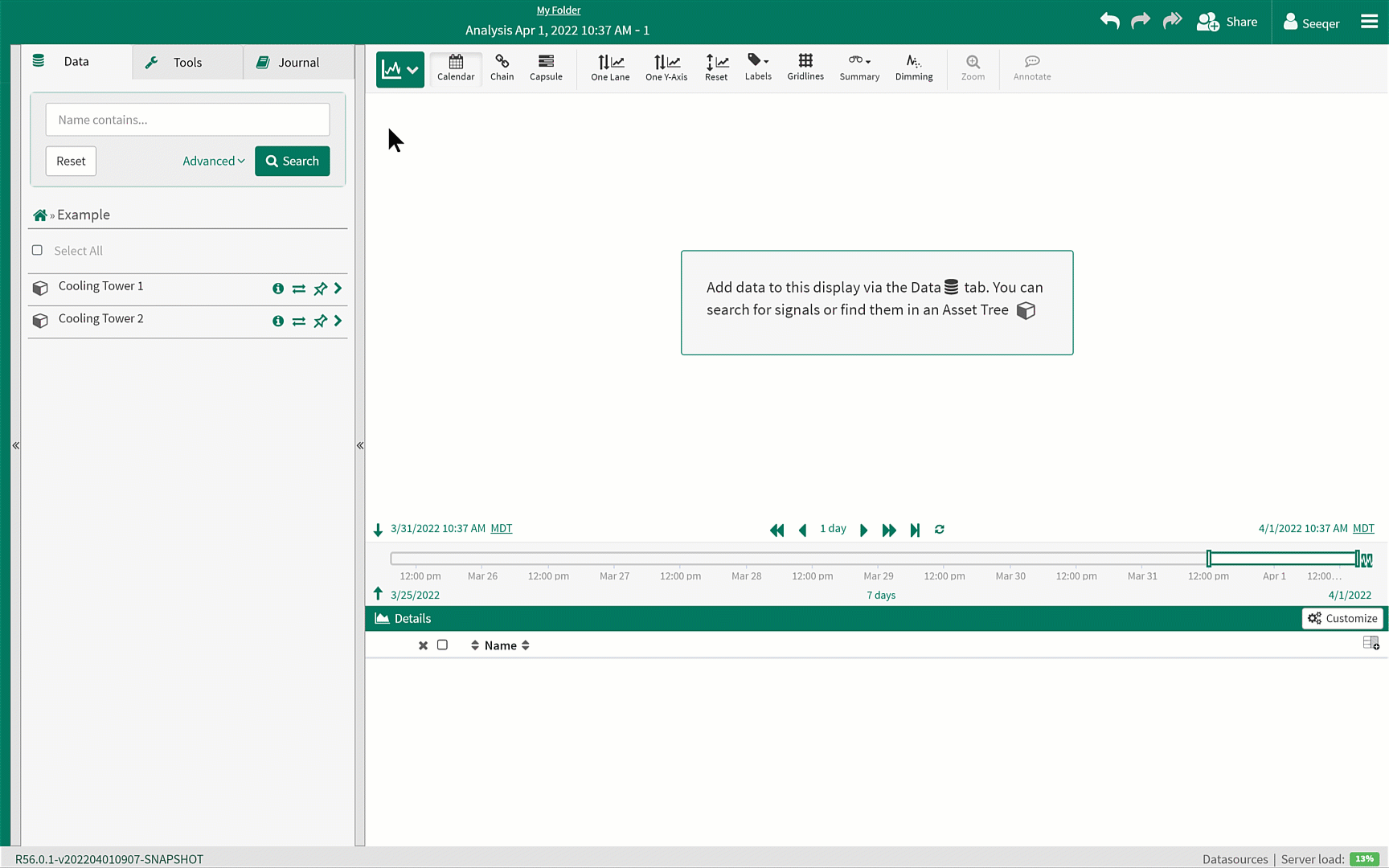The image size is (1389, 868).
Task: Open the Summary dropdown
Action: tap(859, 68)
